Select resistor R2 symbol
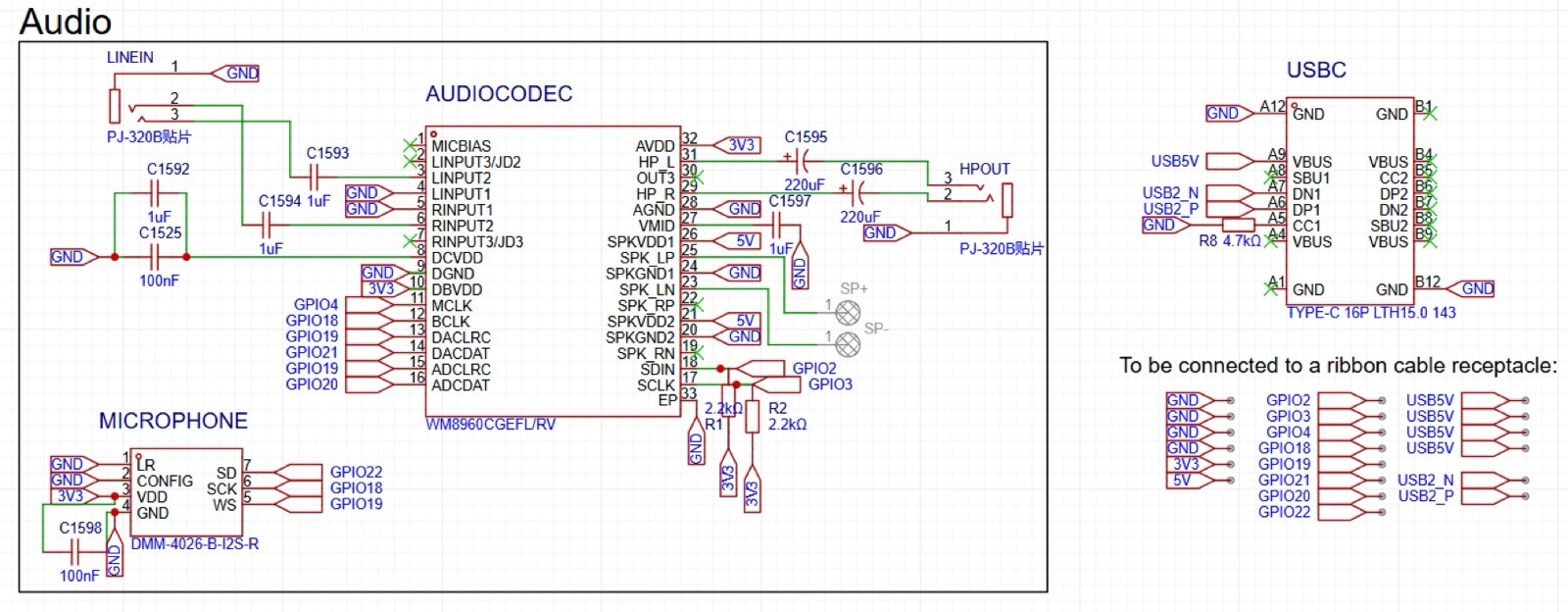 pyautogui.click(x=752, y=416)
